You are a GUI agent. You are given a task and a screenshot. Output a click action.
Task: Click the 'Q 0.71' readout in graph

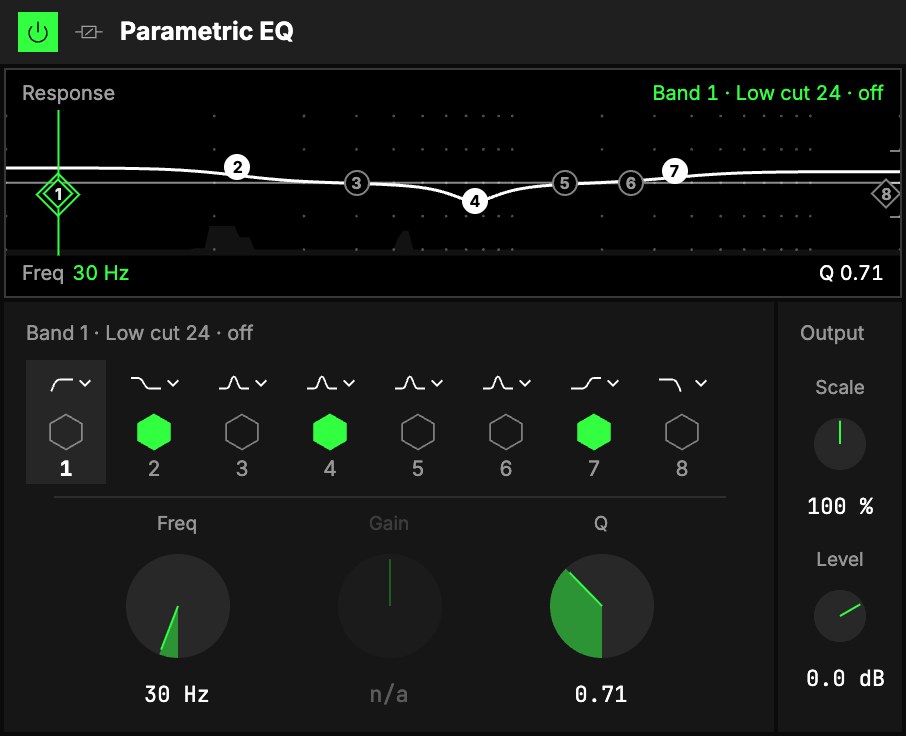point(851,273)
